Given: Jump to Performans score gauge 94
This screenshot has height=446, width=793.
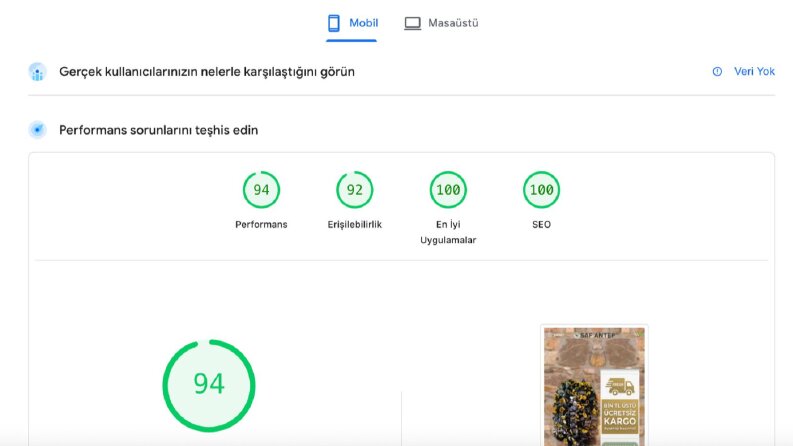Looking at the screenshot, I should coord(261,190).
